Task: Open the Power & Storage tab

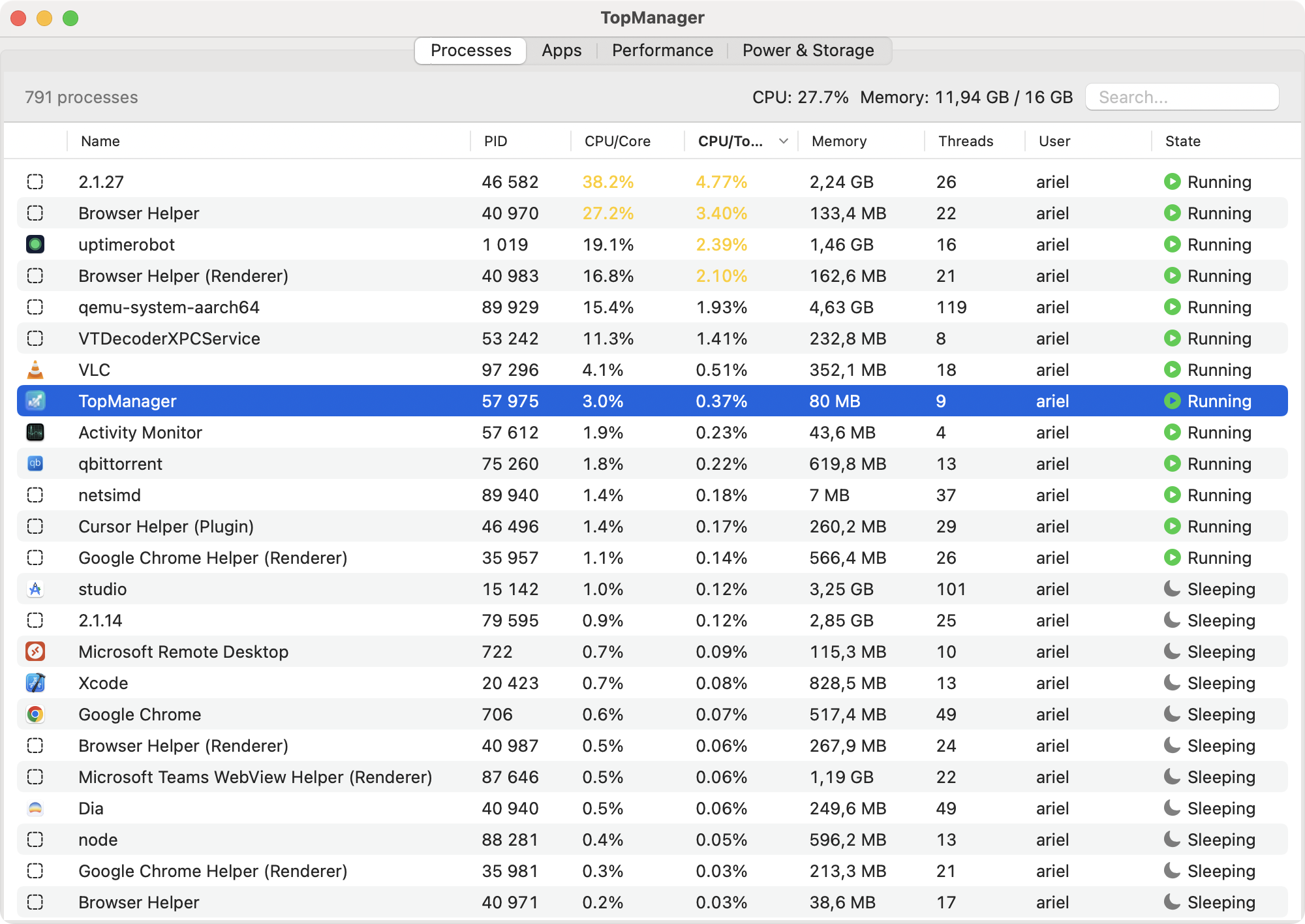Action: [808, 51]
